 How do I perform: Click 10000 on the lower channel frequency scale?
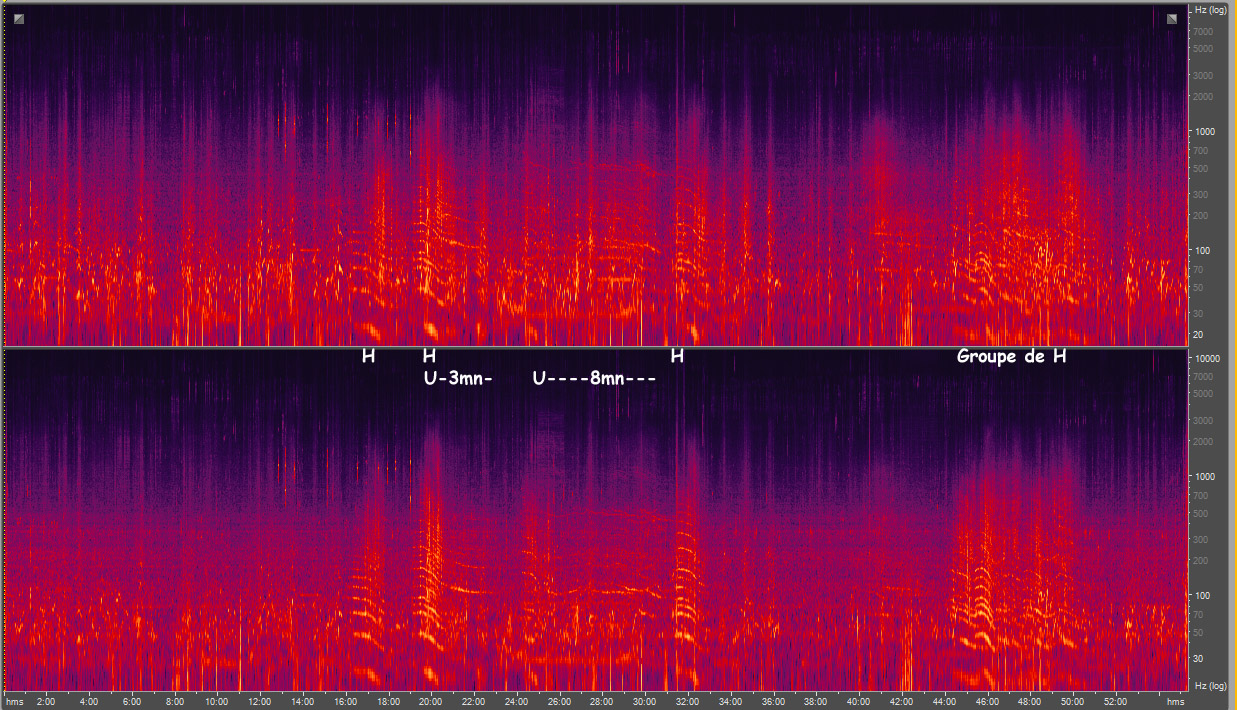tap(1208, 358)
